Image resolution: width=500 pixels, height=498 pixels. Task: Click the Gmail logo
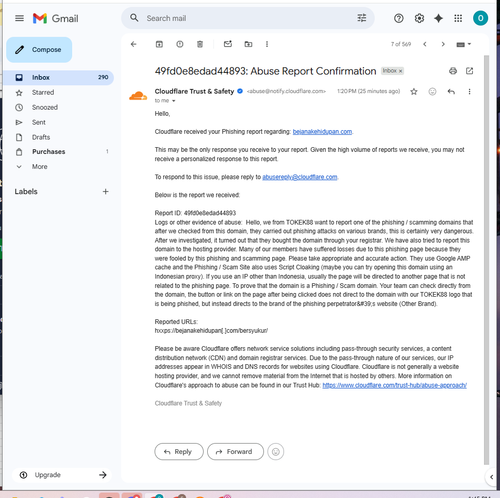tap(56, 18)
